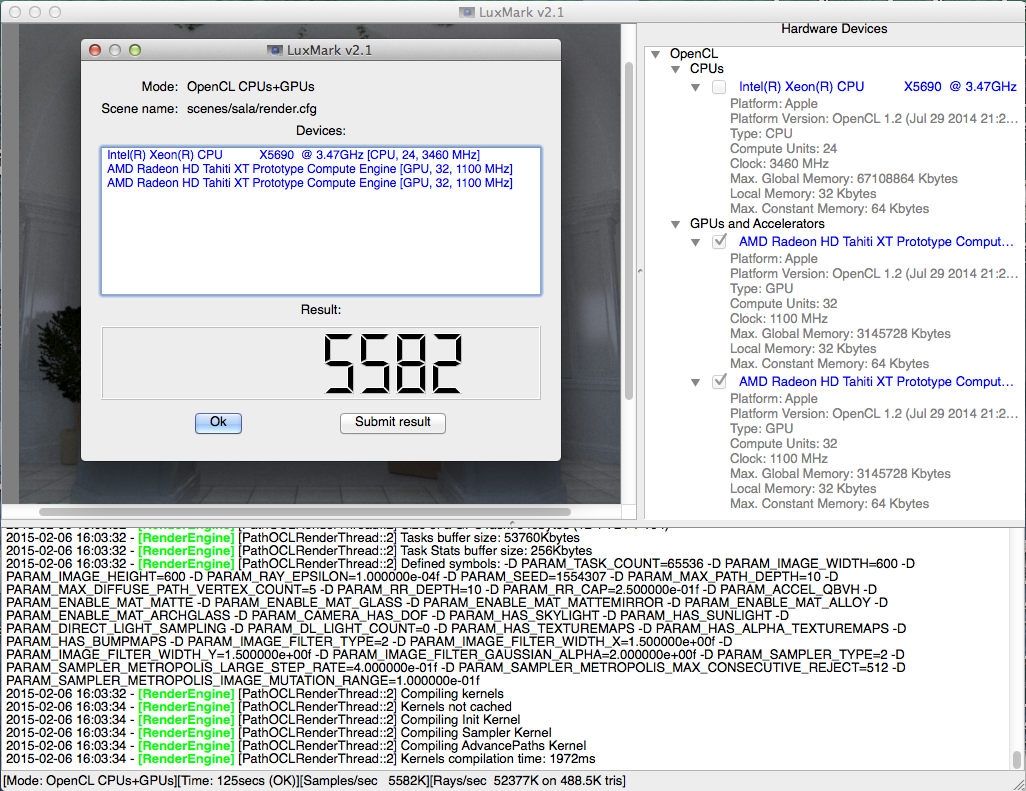Collapse the OpenCL tree node
Image resolution: width=1026 pixels, height=791 pixels.
click(656, 54)
